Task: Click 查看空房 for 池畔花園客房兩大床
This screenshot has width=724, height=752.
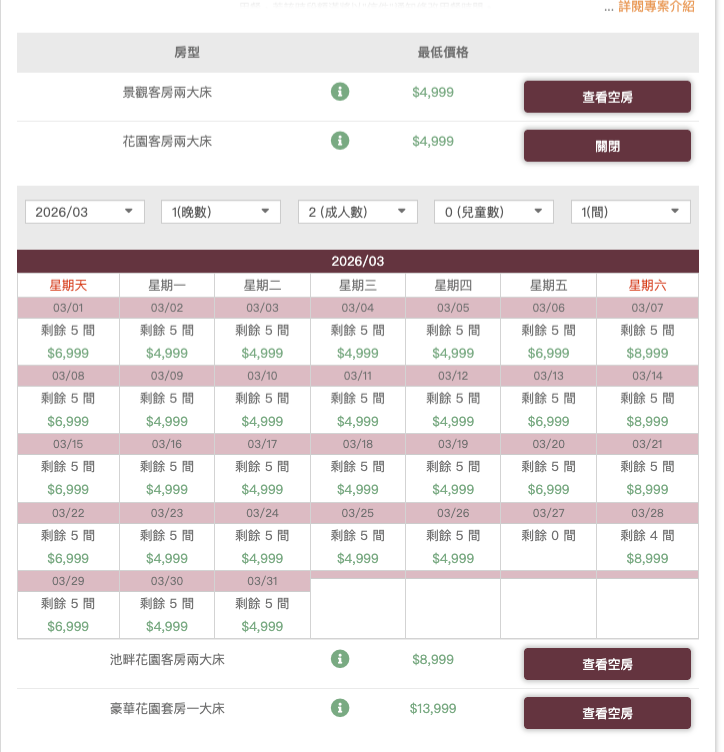Action: tap(607, 664)
